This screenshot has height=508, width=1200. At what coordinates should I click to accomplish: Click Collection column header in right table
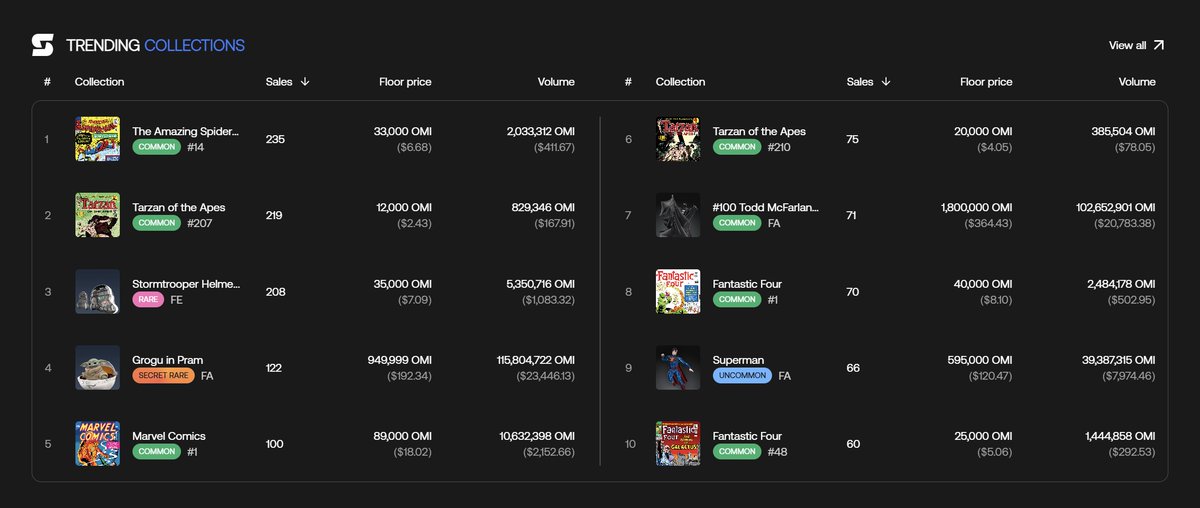(x=680, y=82)
